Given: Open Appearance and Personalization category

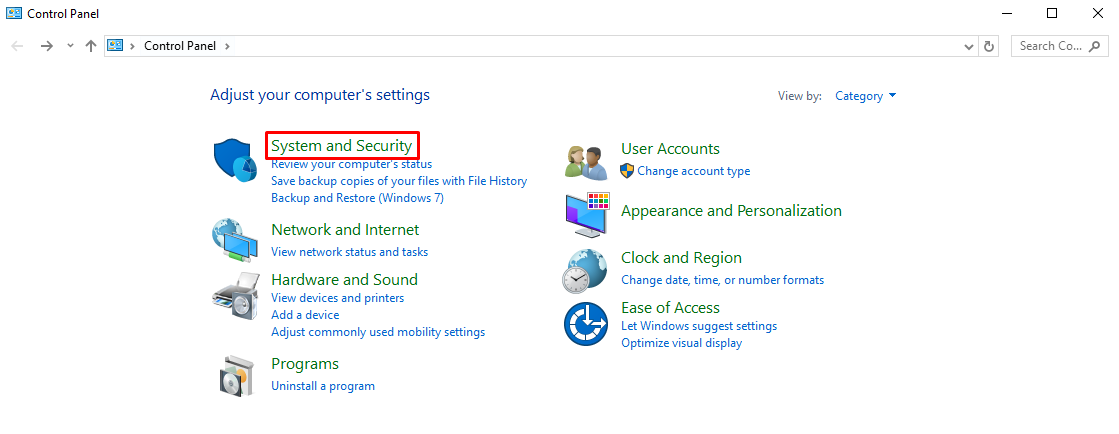Looking at the screenshot, I should tap(731, 211).
